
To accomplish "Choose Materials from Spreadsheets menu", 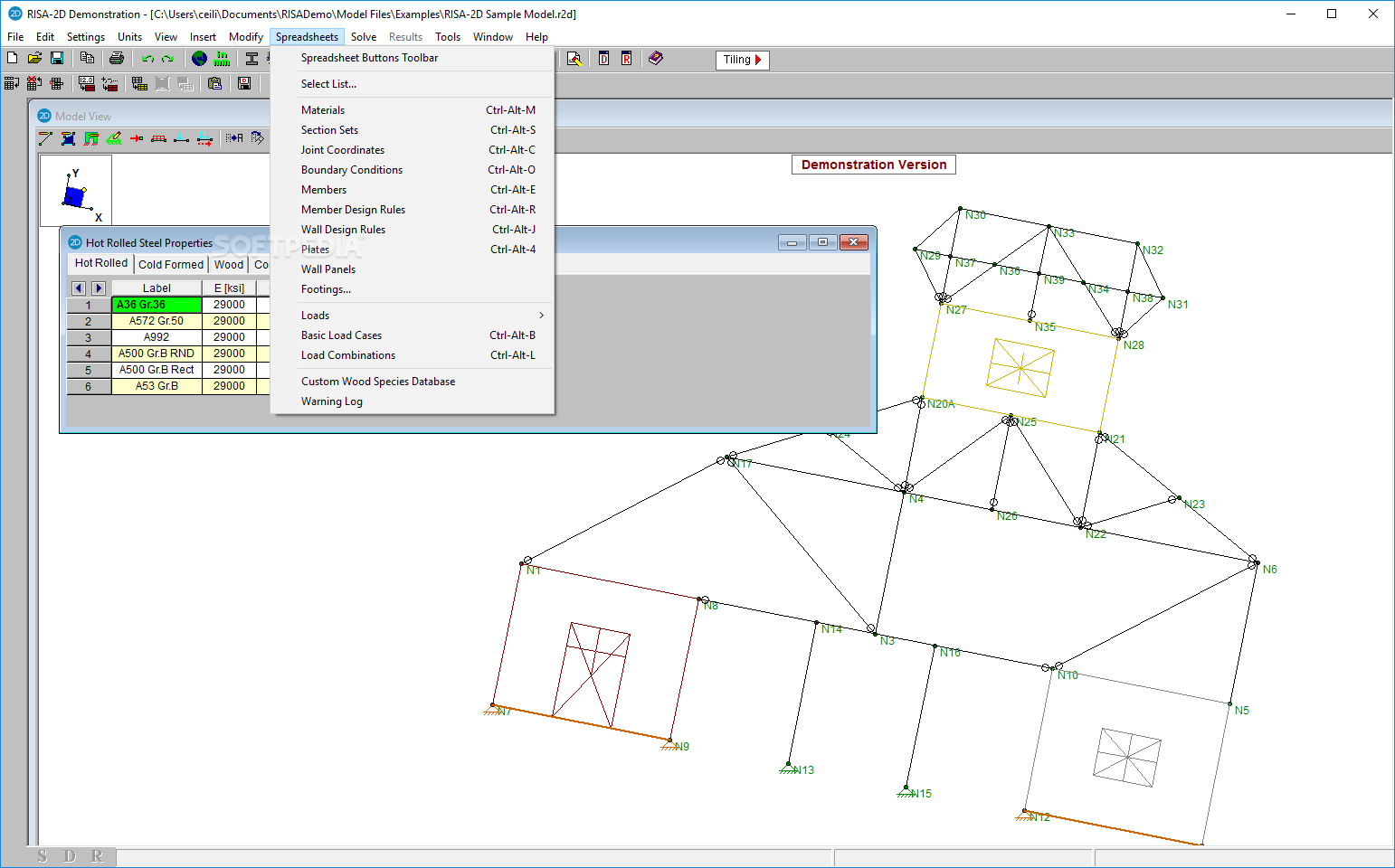I will (x=413, y=110).
